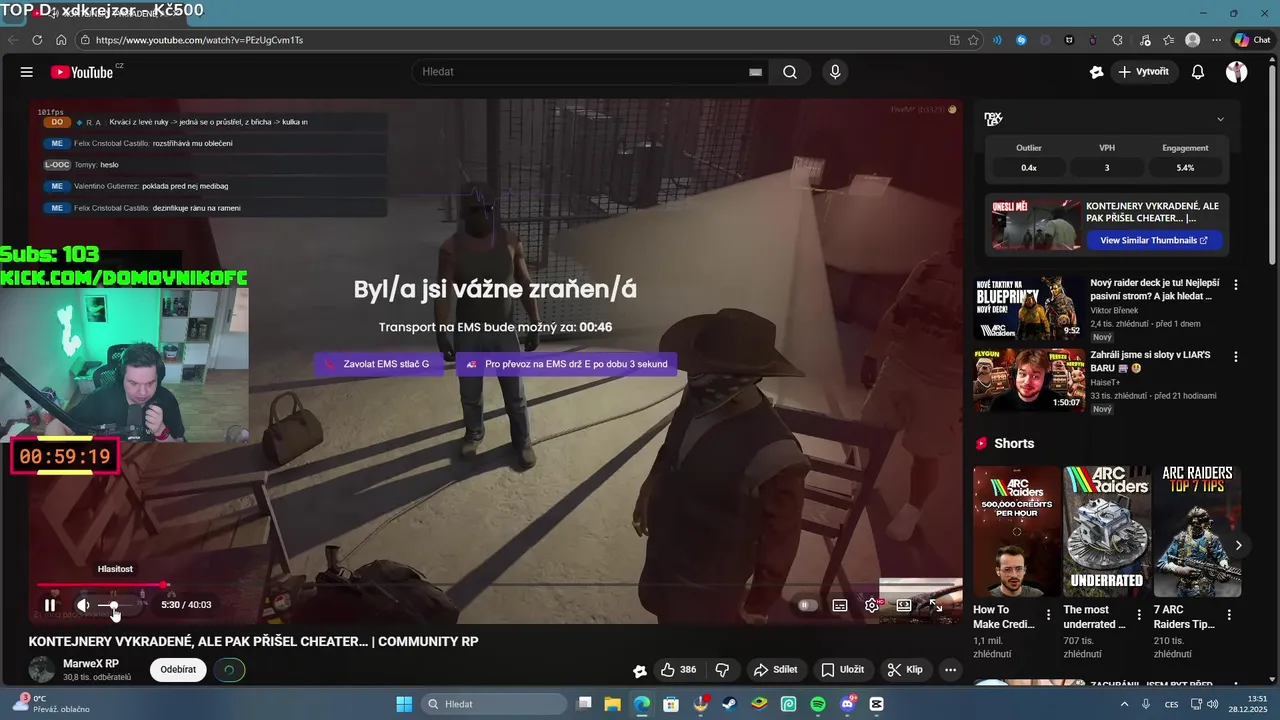Open the How To Make Credits short
The image size is (1280, 720).
[1017, 531]
